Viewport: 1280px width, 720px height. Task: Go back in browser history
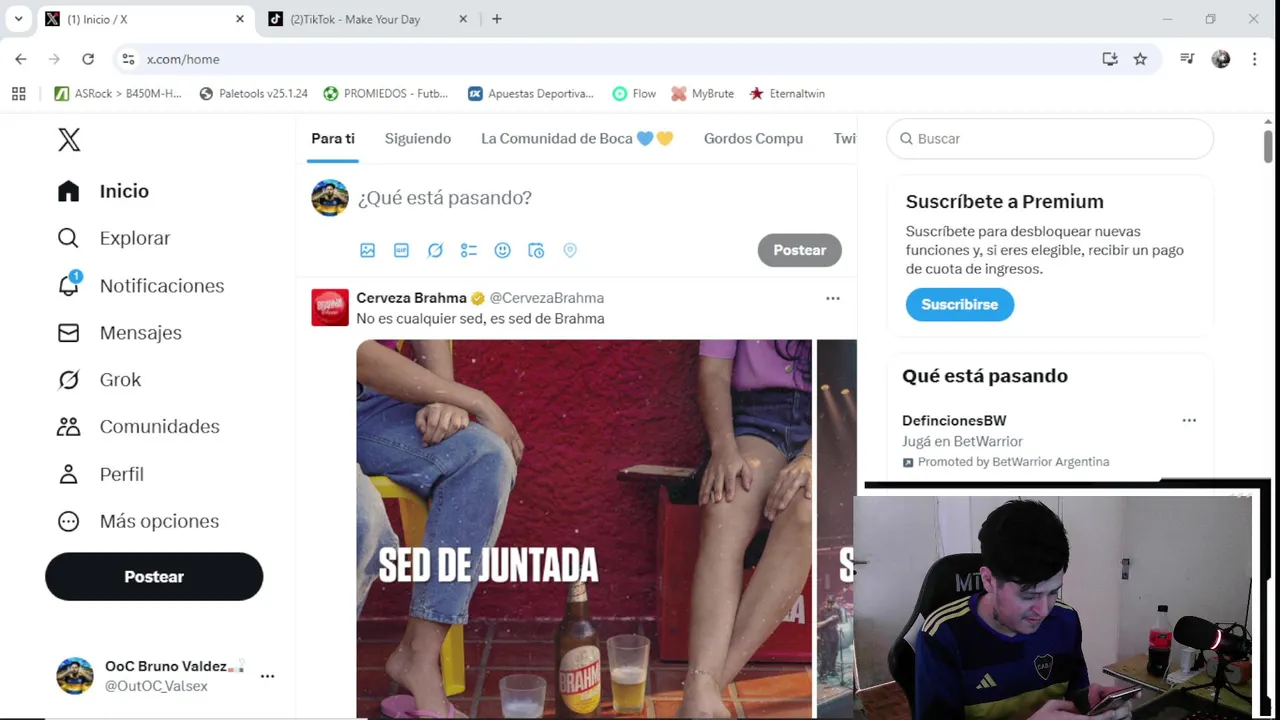[x=21, y=59]
